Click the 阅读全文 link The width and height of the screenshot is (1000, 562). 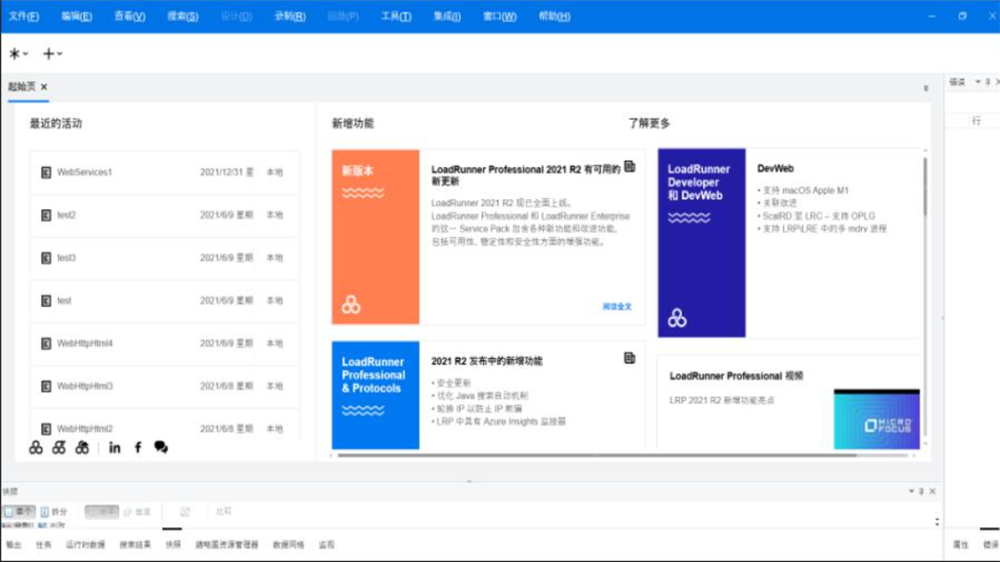click(x=617, y=307)
